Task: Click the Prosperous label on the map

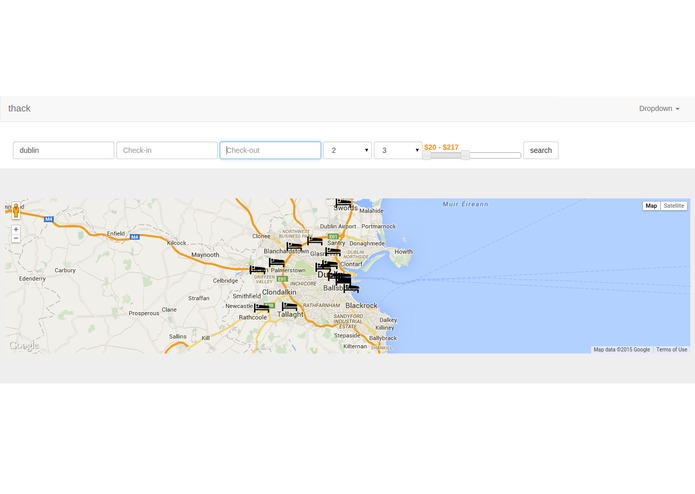Action: point(144,313)
